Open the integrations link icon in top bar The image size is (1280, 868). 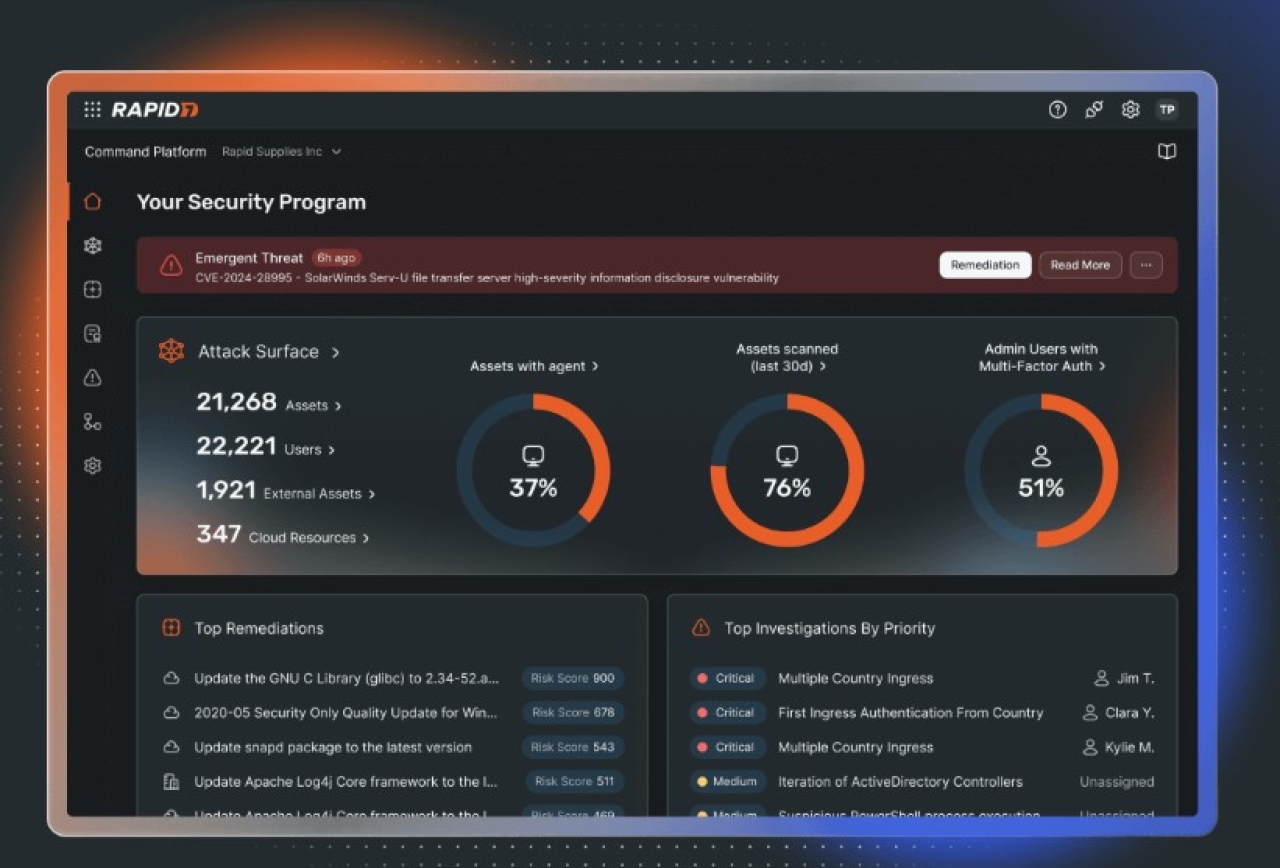pos(1093,110)
